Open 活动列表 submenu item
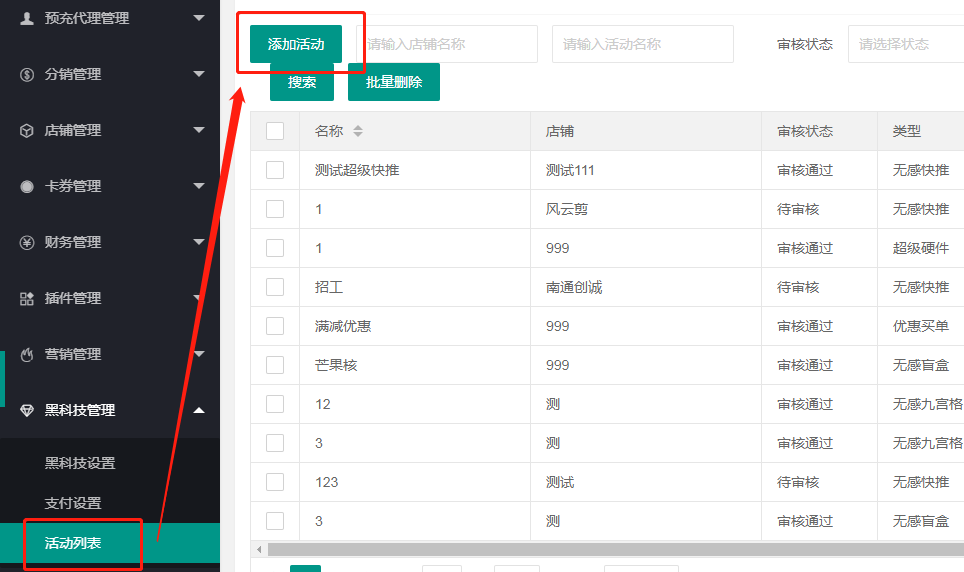 click(x=73, y=543)
